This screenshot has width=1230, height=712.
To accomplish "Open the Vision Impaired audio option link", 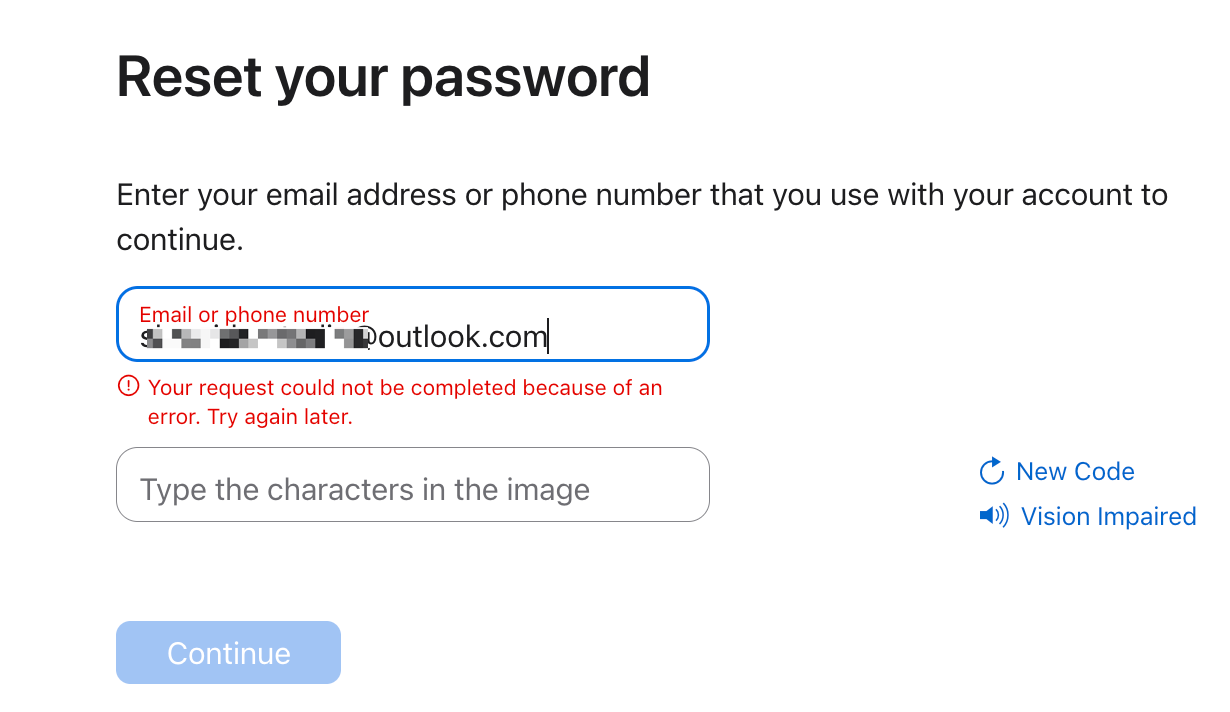I will click(1108, 516).
